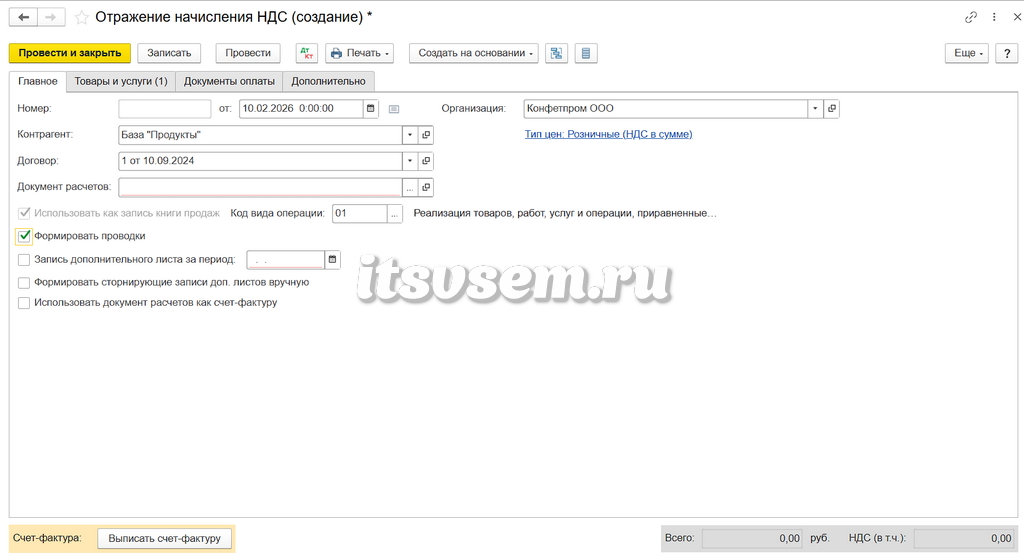
Task: Uncheck Формировать проводки checkbox
Action: click(24, 236)
